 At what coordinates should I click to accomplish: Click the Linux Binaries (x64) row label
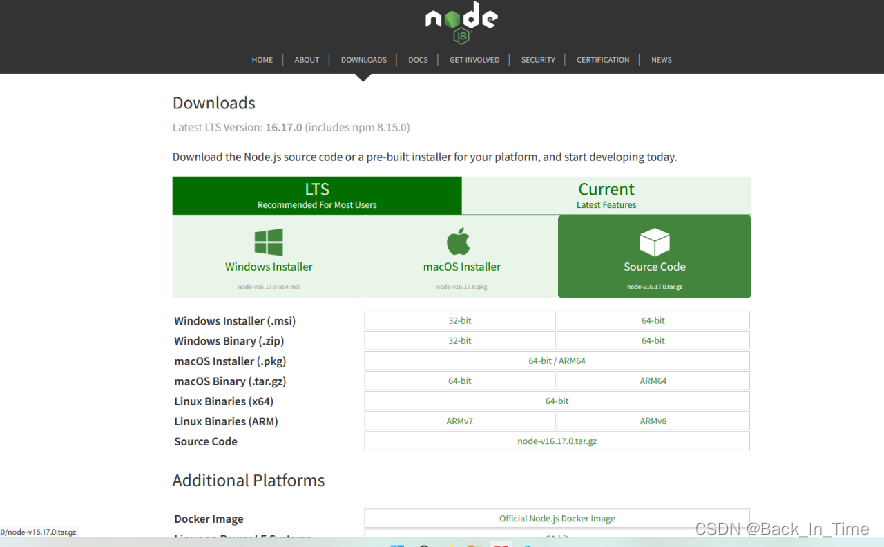tap(224, 402)
